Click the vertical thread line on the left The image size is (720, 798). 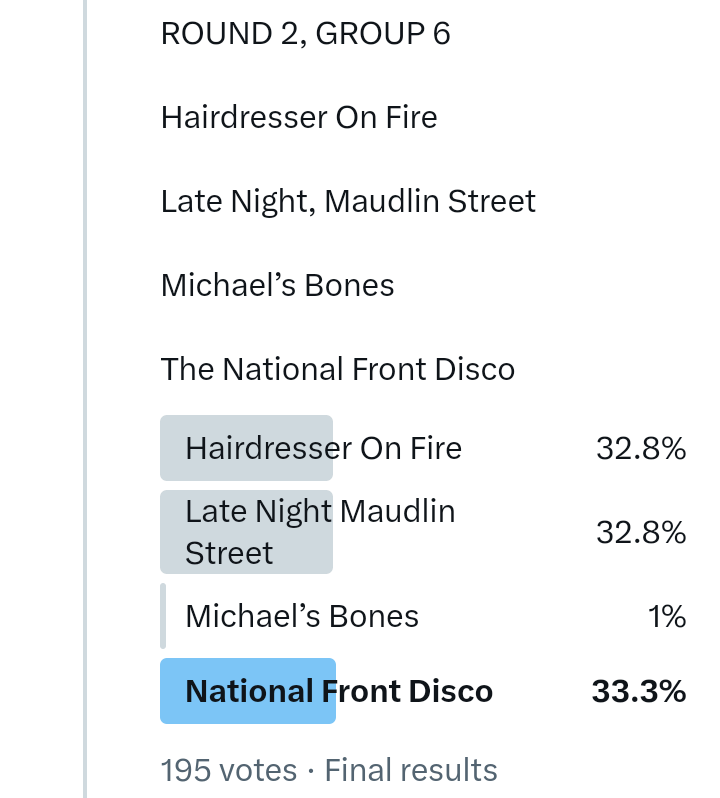(86, 400)
